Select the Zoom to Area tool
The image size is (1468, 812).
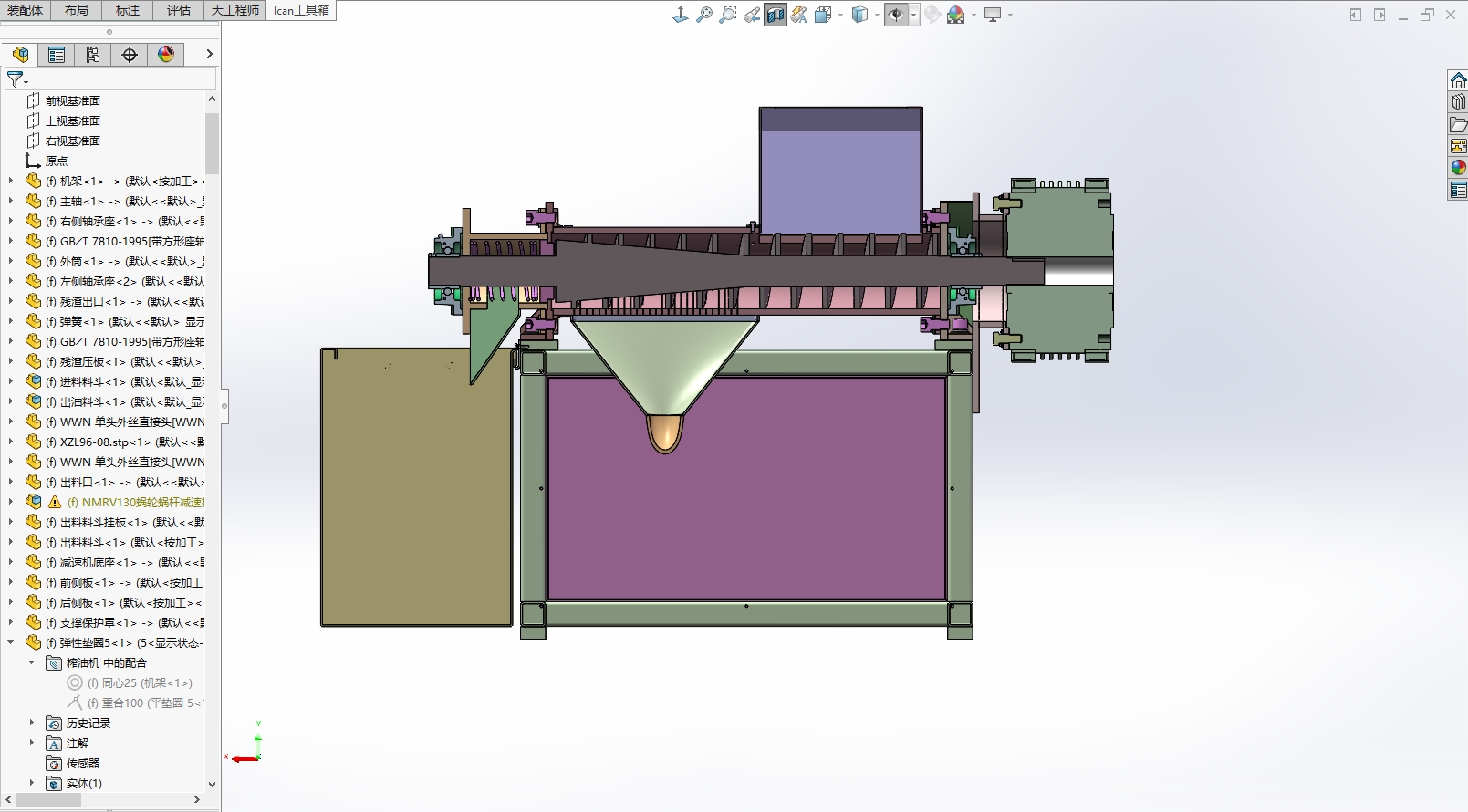[x=728, y=15]
